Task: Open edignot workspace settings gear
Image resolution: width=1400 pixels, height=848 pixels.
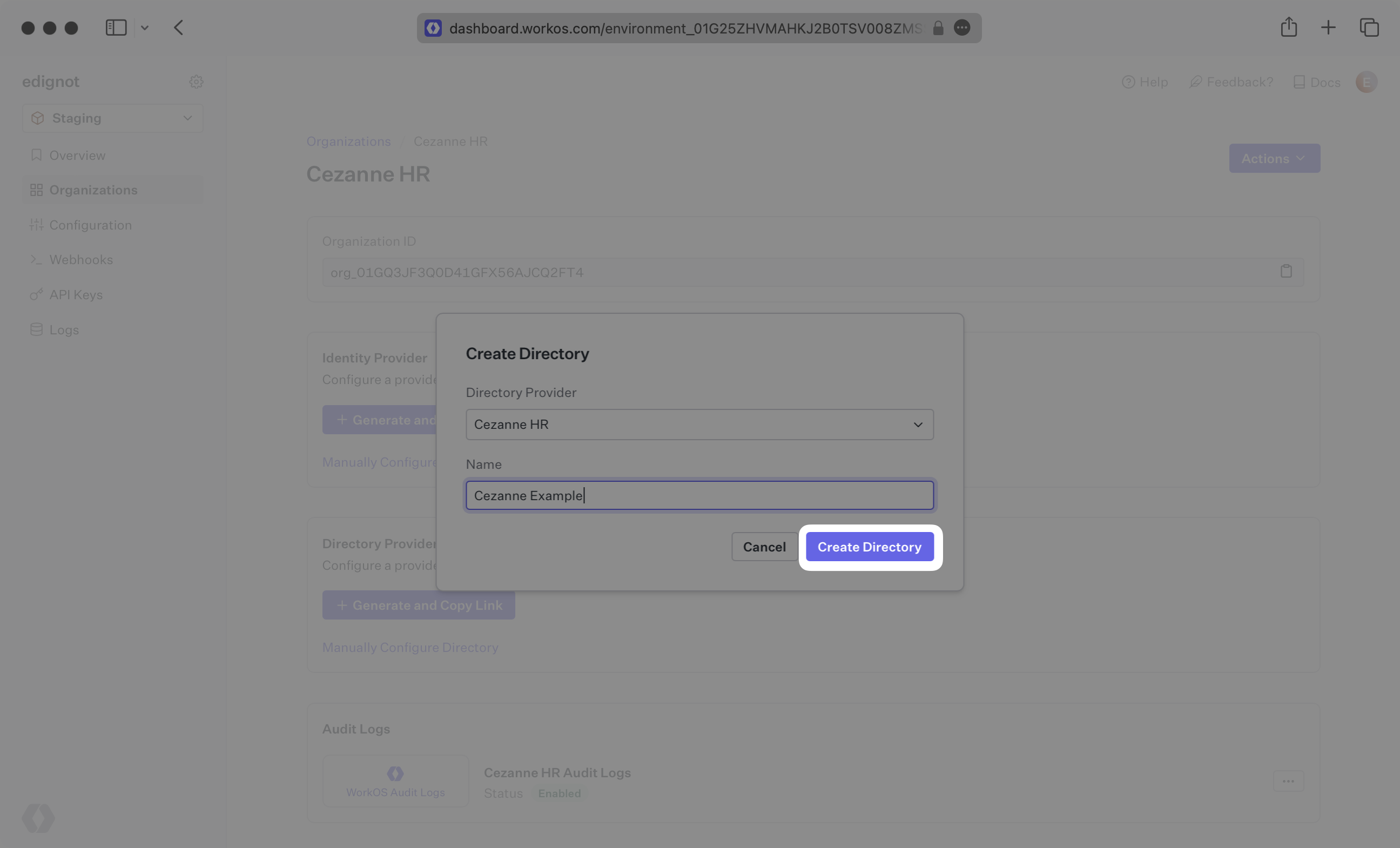Action: (x=196, y=81)
